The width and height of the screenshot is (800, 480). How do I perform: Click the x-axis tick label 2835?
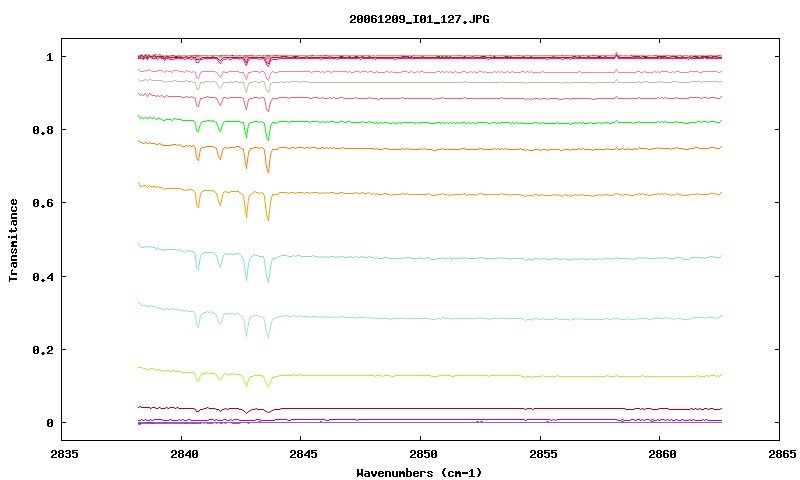click(x=64, y=454)
